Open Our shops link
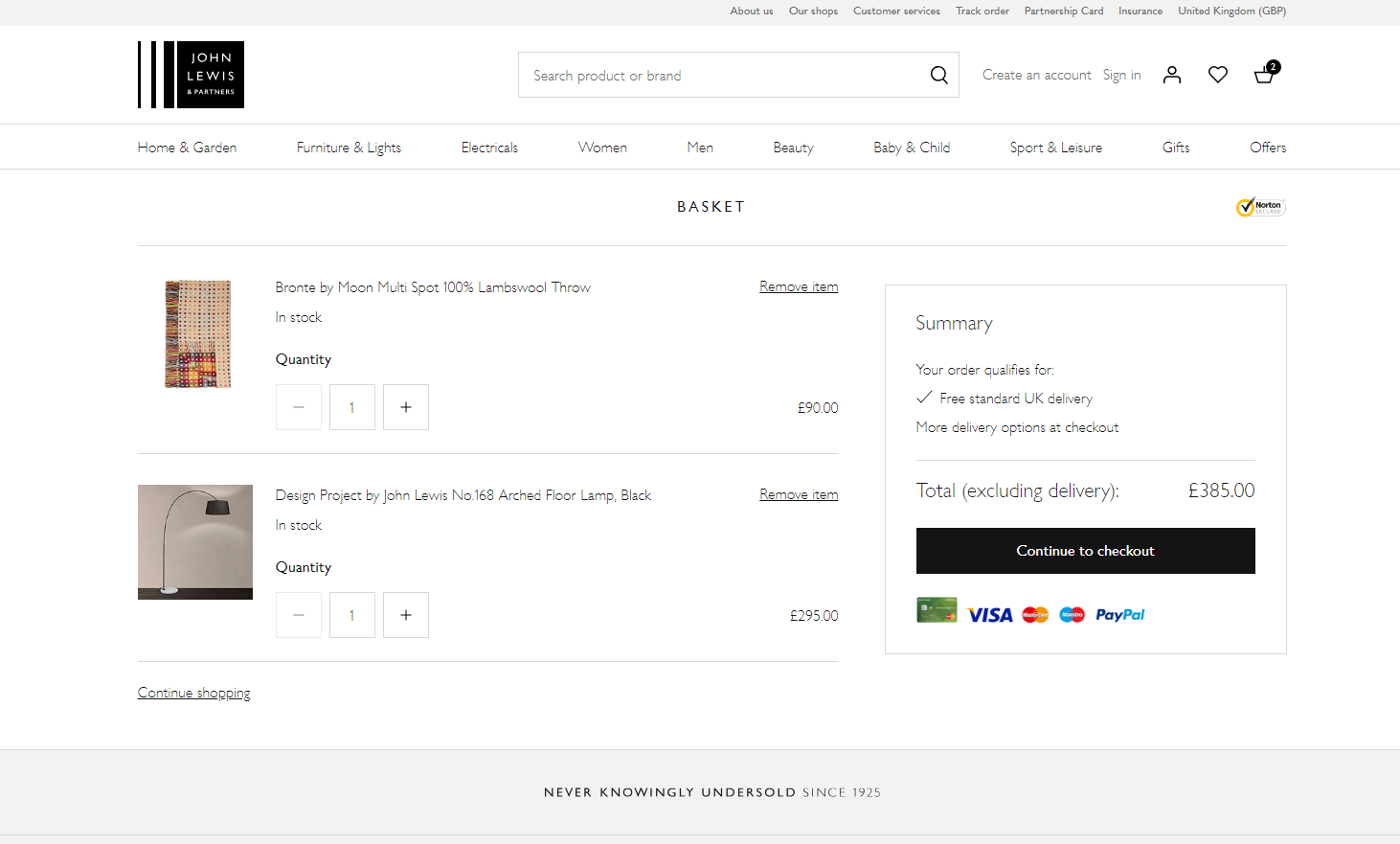 coord(813,11)
